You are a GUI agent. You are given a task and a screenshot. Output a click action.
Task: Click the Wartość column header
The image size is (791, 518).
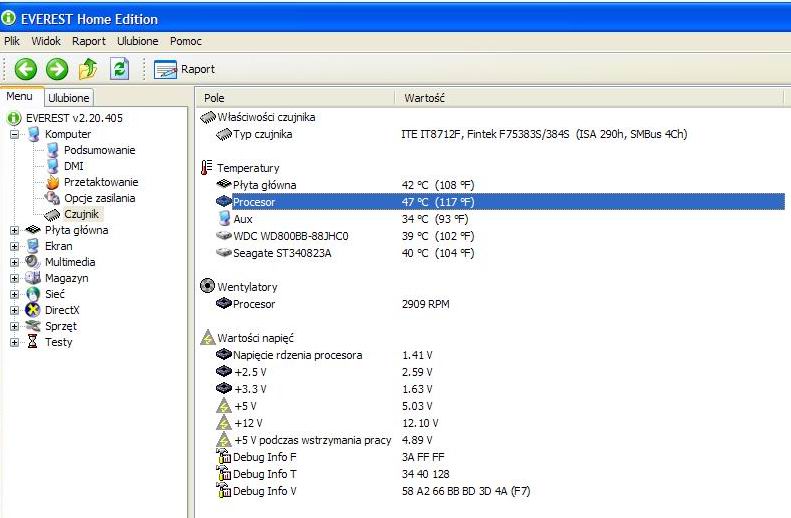pos(589,98)
